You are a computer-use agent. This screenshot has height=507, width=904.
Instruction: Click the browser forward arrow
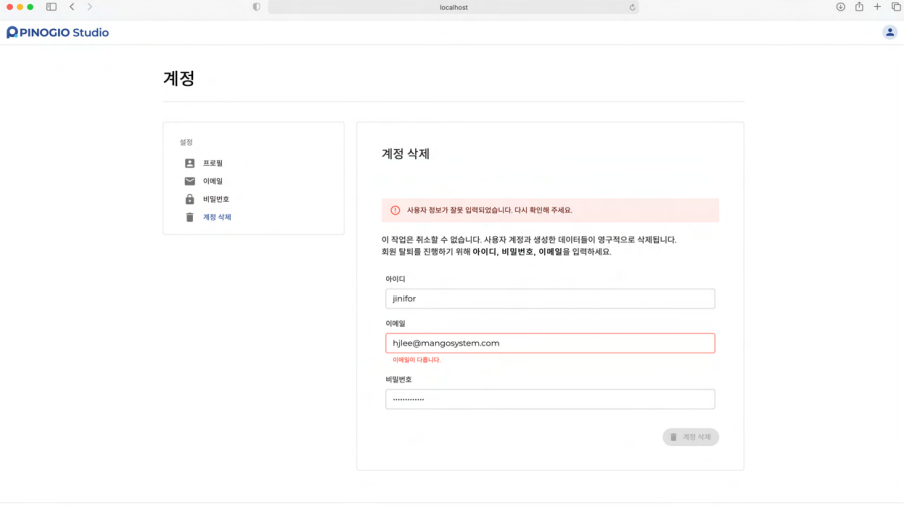coord(89,7)
